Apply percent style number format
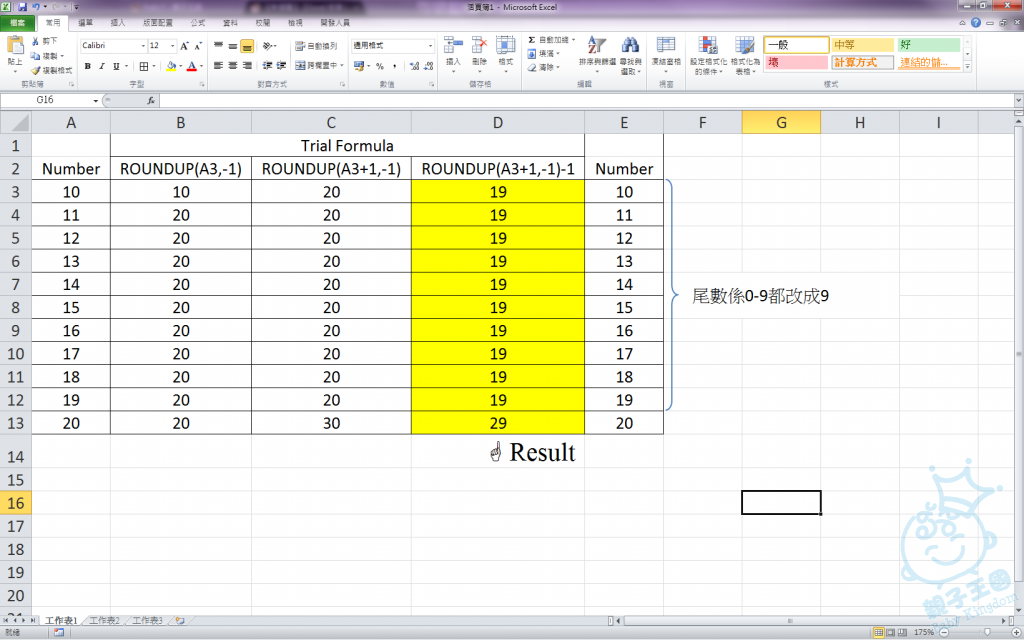 tap(379, 66)
